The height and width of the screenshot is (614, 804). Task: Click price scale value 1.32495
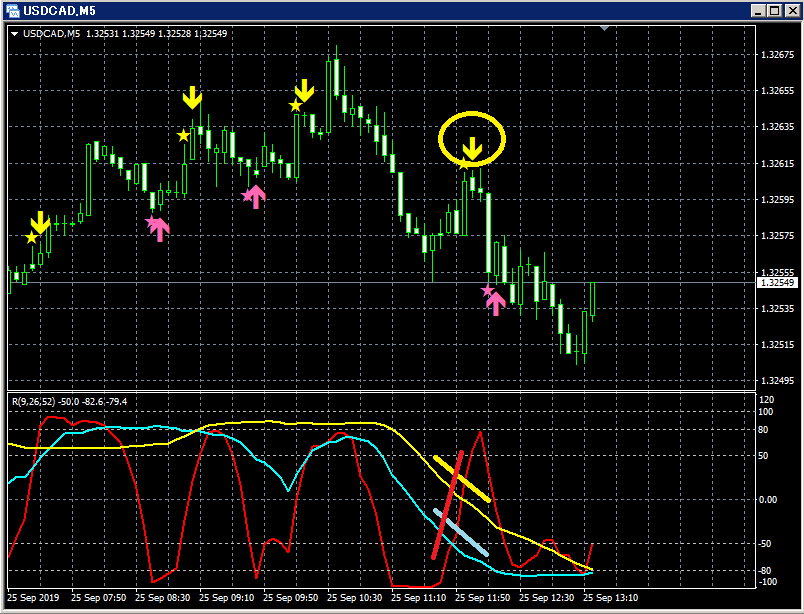tap(777, 381)
